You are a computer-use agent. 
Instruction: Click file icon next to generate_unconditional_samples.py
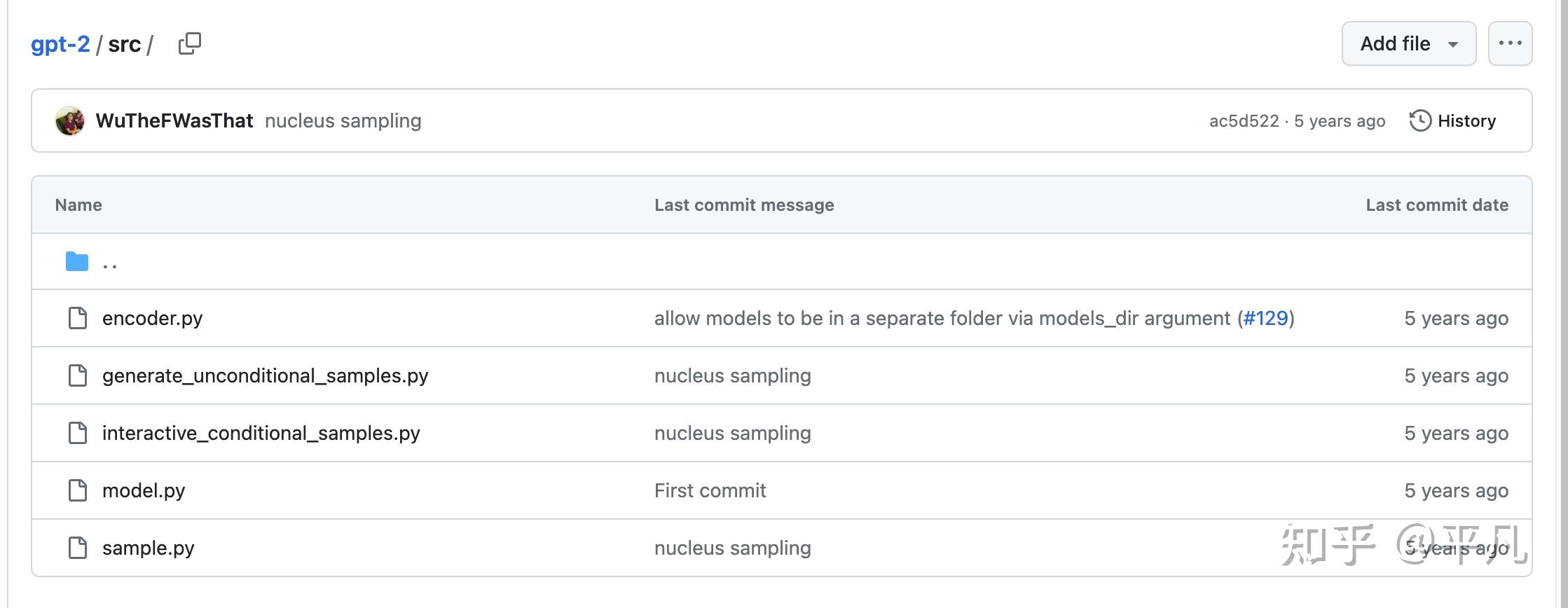(77, 375)
